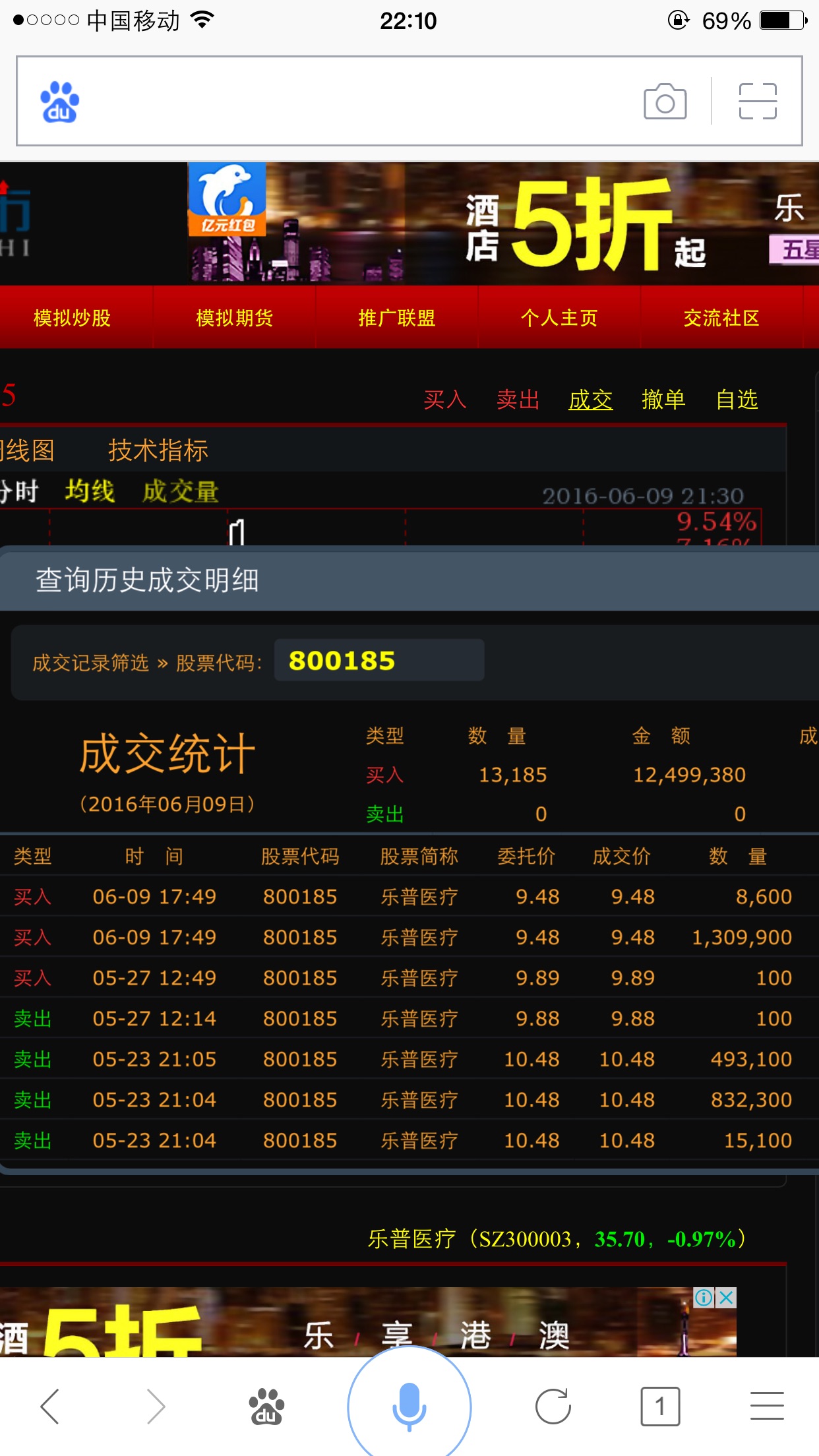Tap the Baidu paw logo in search bar
The width and height of the screenshot is (819, 1456).
click(59, 102)
